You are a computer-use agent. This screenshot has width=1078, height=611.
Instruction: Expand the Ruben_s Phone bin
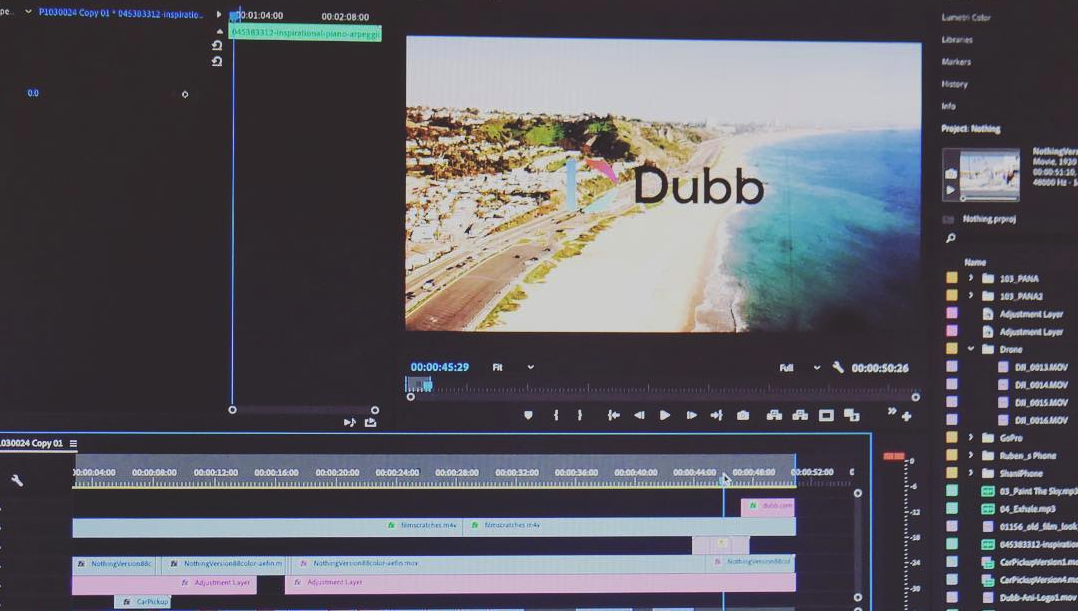[x=971, y=455]
